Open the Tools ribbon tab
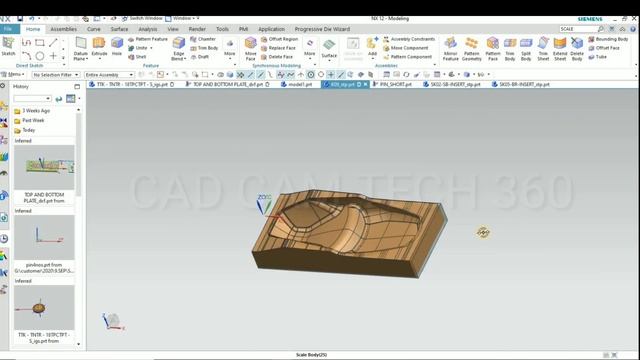640x360 pixels. pyautogui.click(x=222, y=29)
